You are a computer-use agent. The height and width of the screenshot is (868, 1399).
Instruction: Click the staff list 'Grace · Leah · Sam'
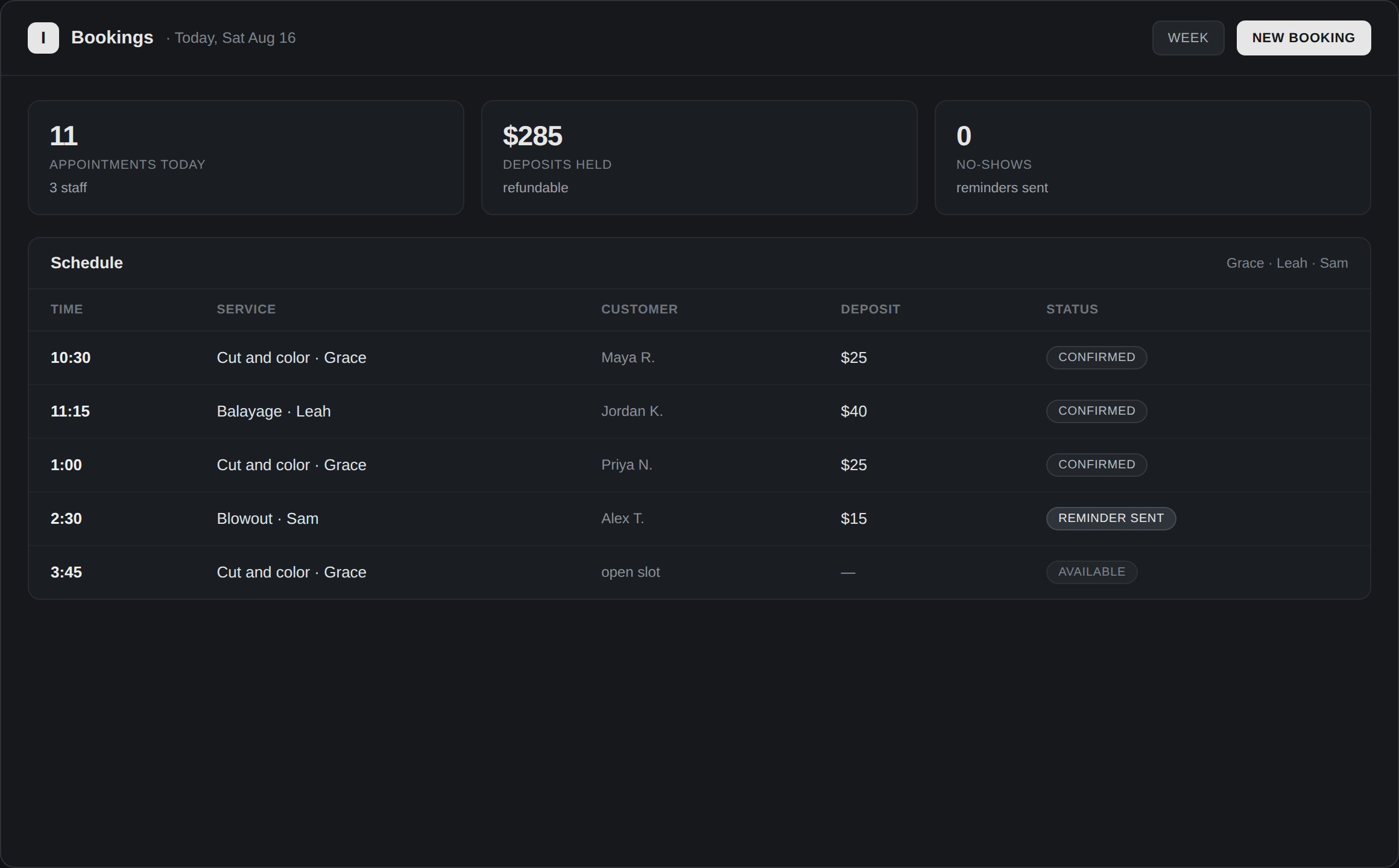(1287, 263)
